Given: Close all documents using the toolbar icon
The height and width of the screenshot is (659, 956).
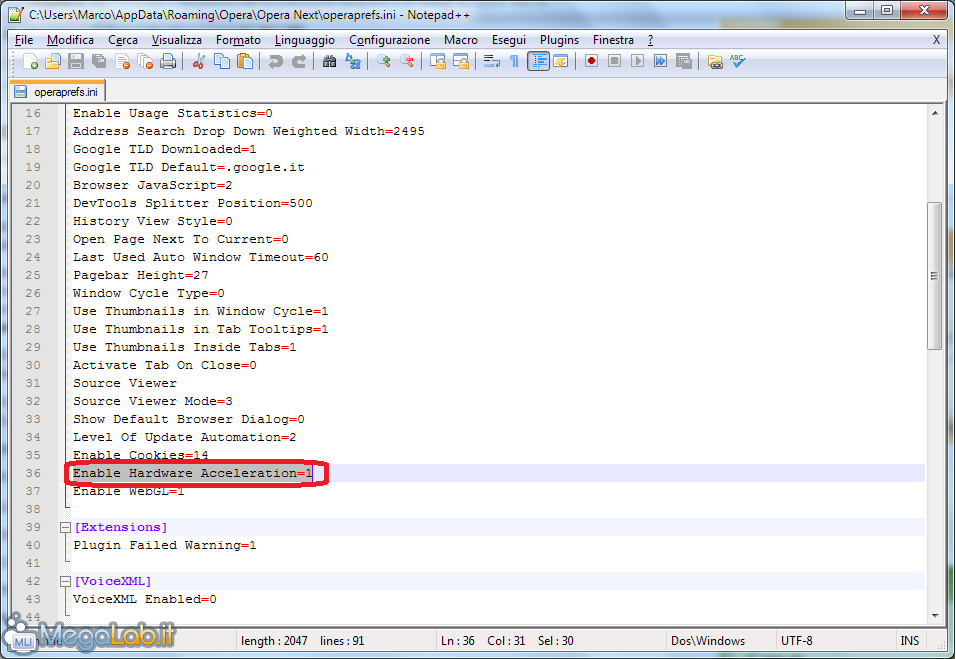Looking at the screenshot, I should coord(145,61).
